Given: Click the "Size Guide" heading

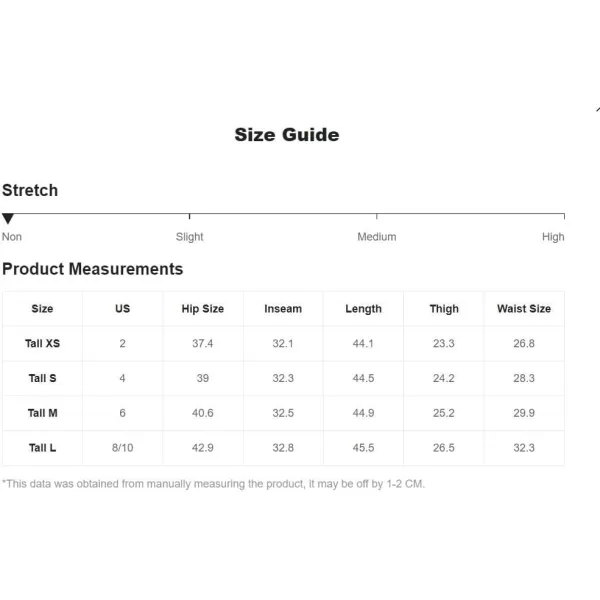Looking at the screenshot, I should point(287,135).
